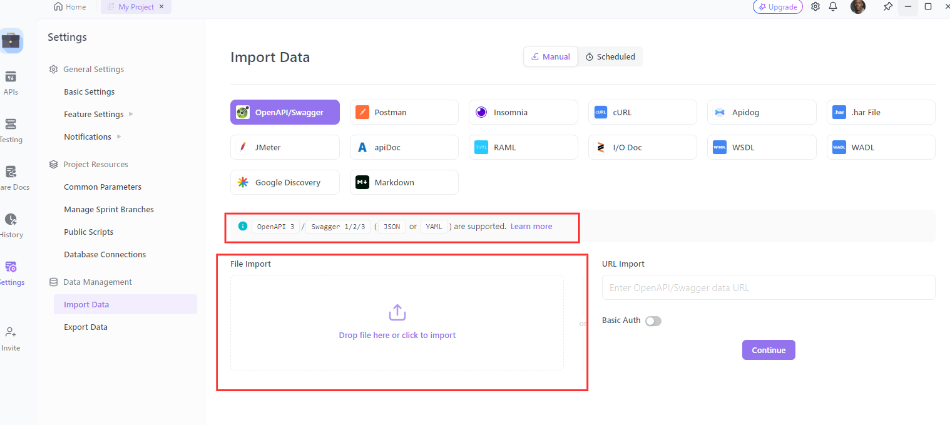
Task: Choose Google Discovery import format
Action: pyautogui.click(x=285, y=182)
